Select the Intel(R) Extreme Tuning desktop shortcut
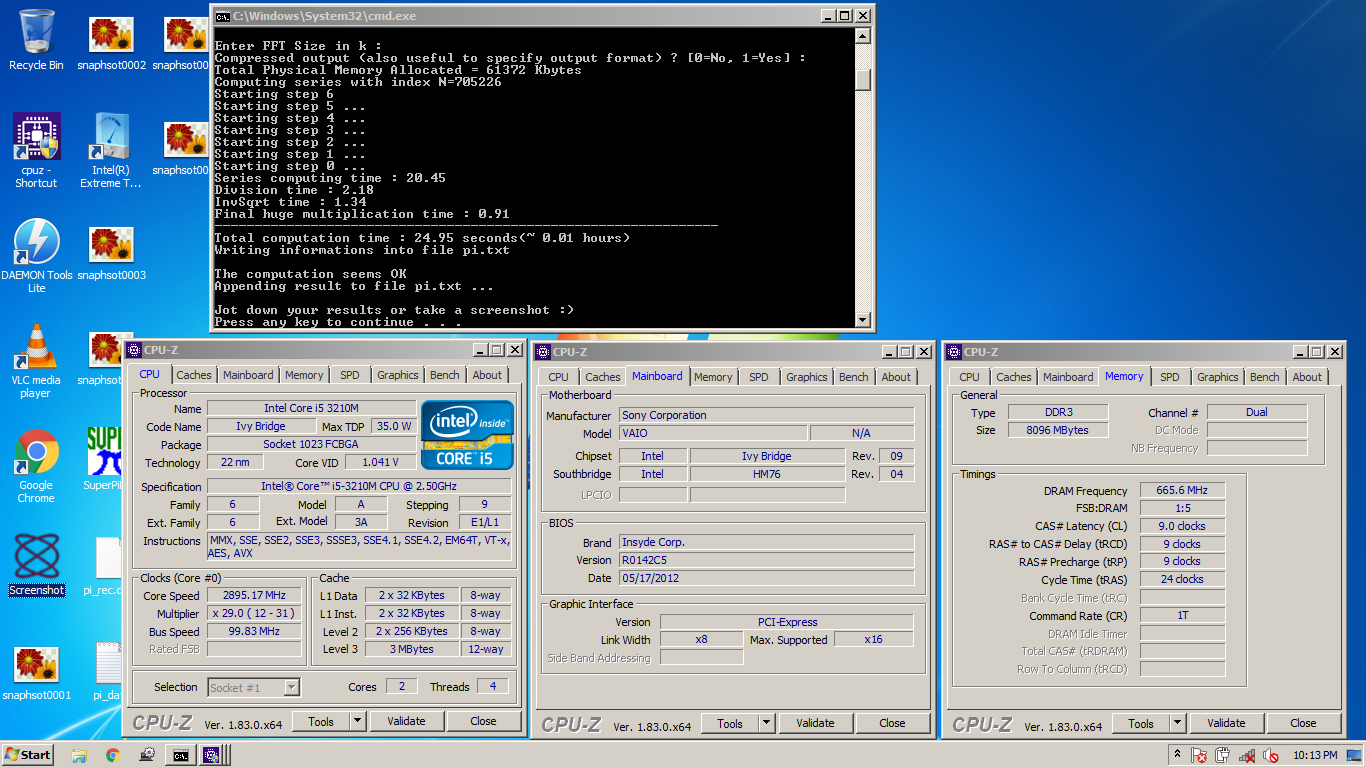Image resolution: width=1366 pixels, height=768 pixels. tap(111, 150)
